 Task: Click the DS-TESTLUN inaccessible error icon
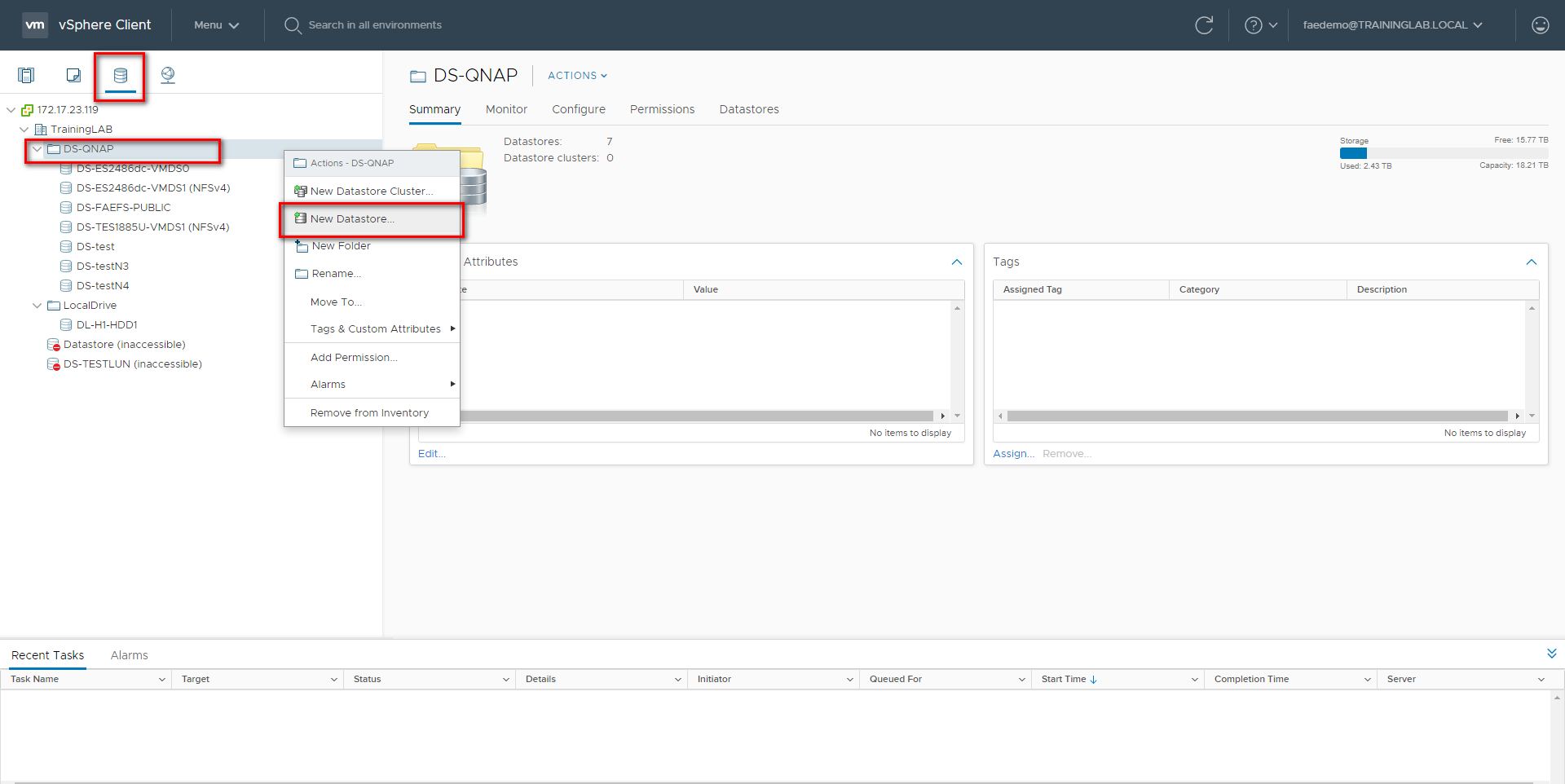coord(54,364)
